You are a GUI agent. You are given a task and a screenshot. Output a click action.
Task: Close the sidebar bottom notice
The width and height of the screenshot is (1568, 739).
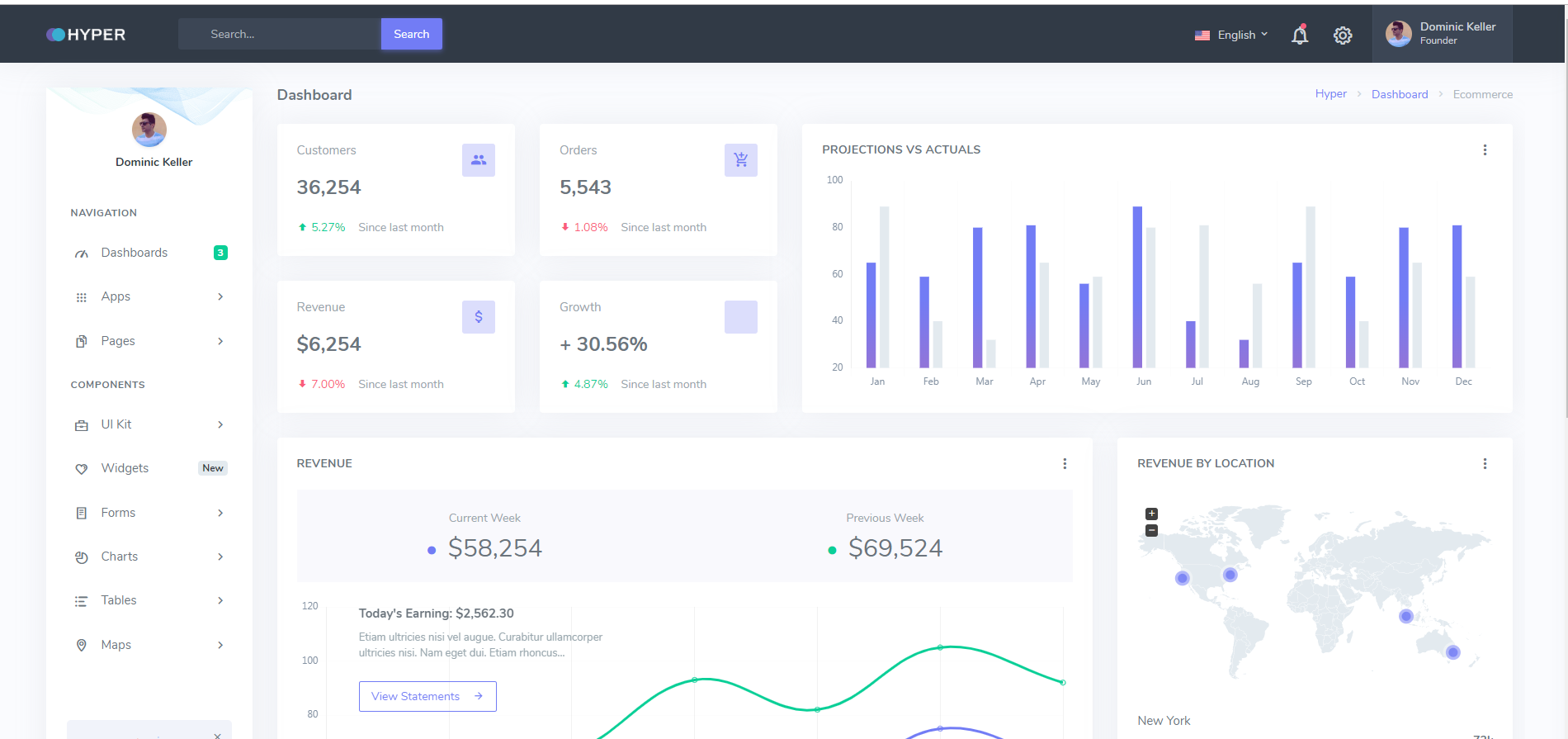pos(218,735)
